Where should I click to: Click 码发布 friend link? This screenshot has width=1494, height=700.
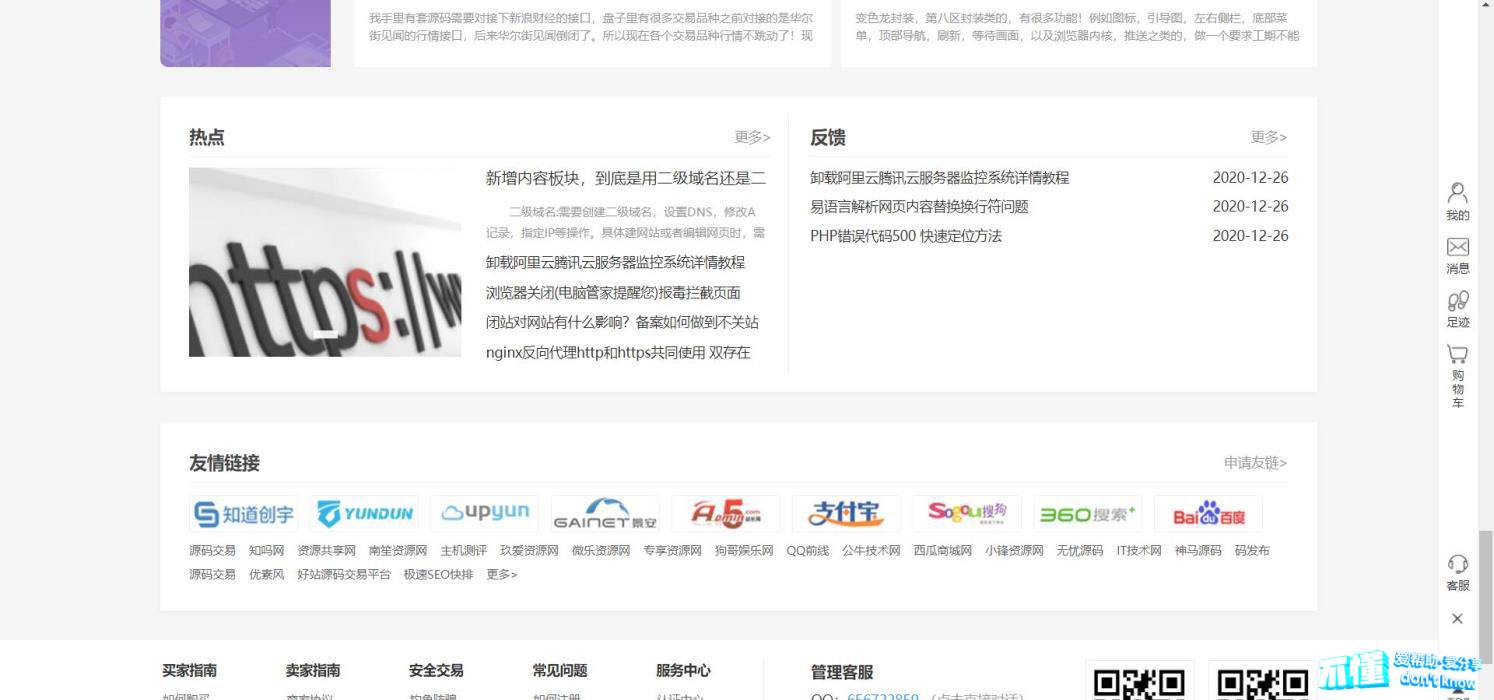1252,550
